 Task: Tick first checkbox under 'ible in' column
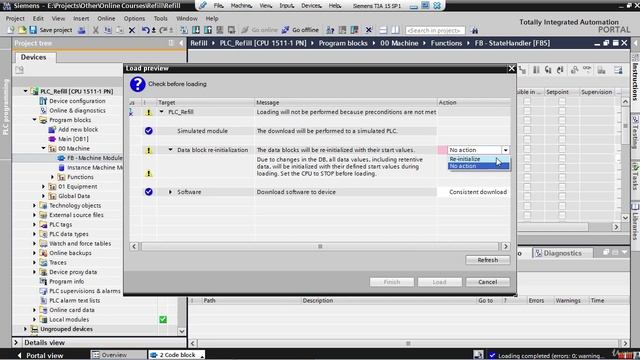point(527,101)
